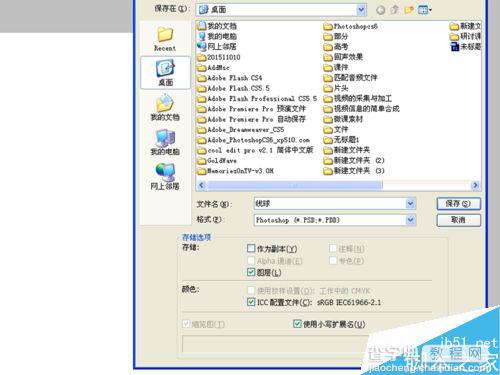Select the 新建文件夹 (2) folder
Viewport: 500px width, 375px height.
[x=354, y=160]
